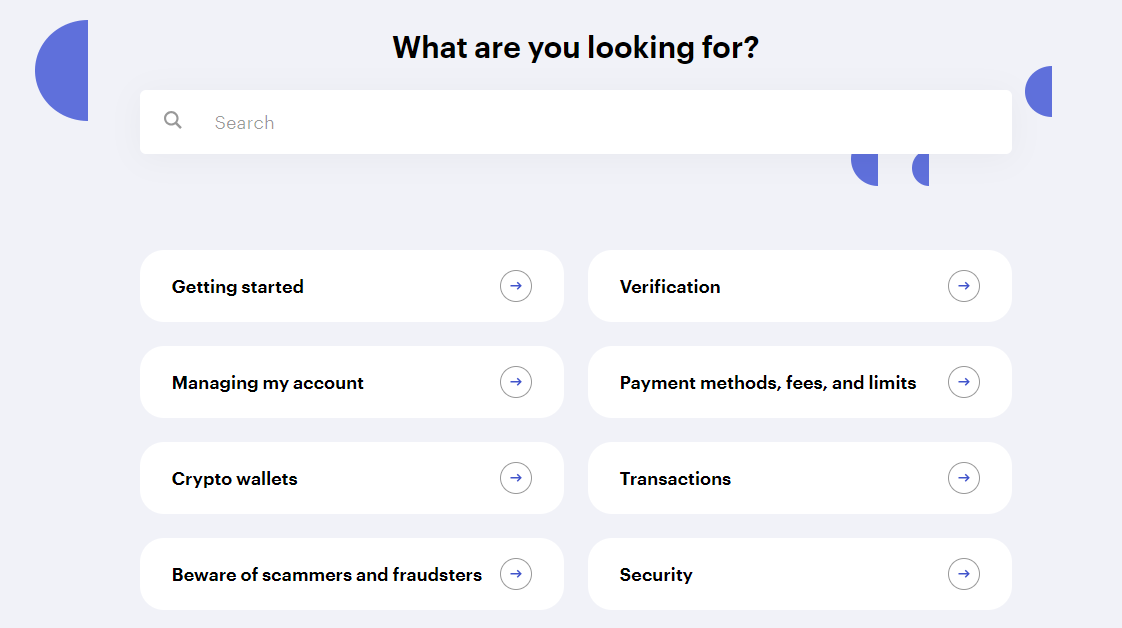Open Payment methods, fees, and limits
This screenshot has height=628, width=1122.
[x=800, y=382]
